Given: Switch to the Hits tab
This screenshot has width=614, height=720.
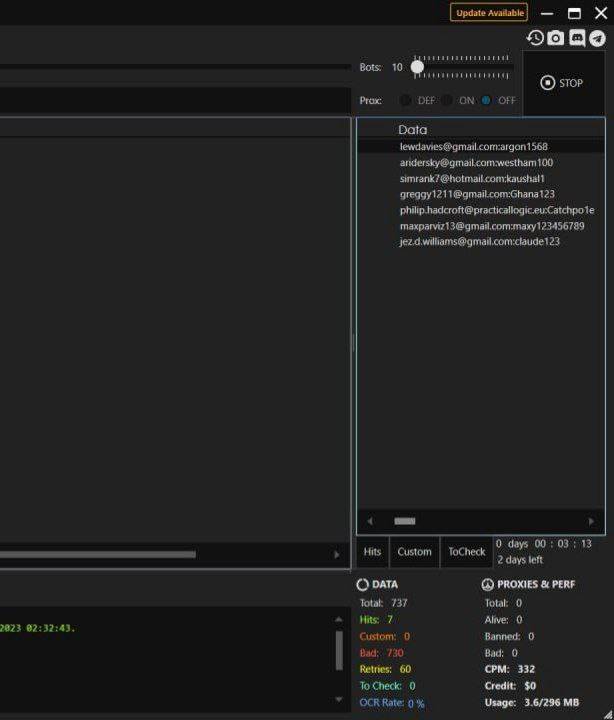Looking at the screenshot, I should [372, 551].
